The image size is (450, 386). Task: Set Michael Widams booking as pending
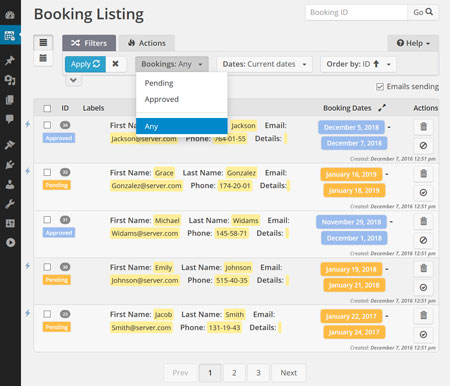[423, 240]
